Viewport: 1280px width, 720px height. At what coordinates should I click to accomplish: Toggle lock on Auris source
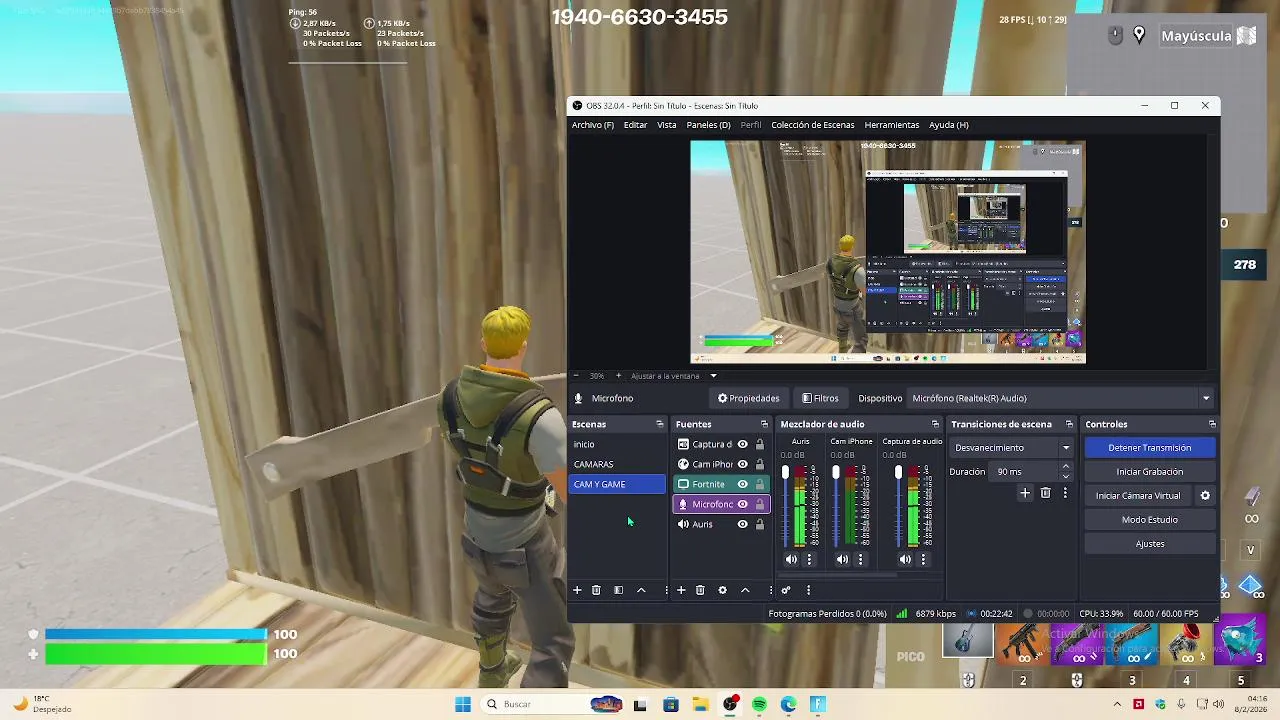tap(760, 524)
